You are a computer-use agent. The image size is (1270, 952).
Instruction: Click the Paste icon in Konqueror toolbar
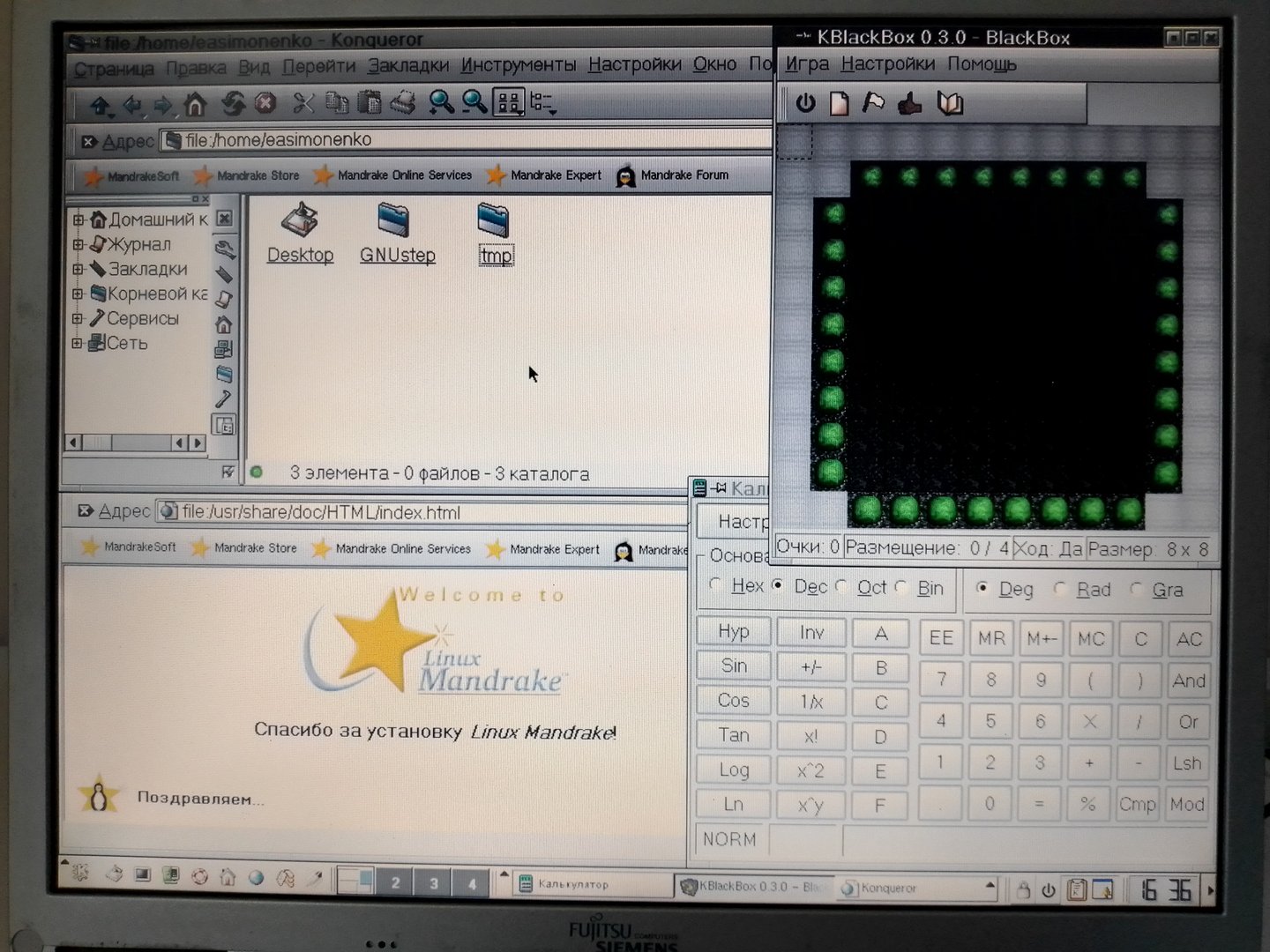point(369,103)
